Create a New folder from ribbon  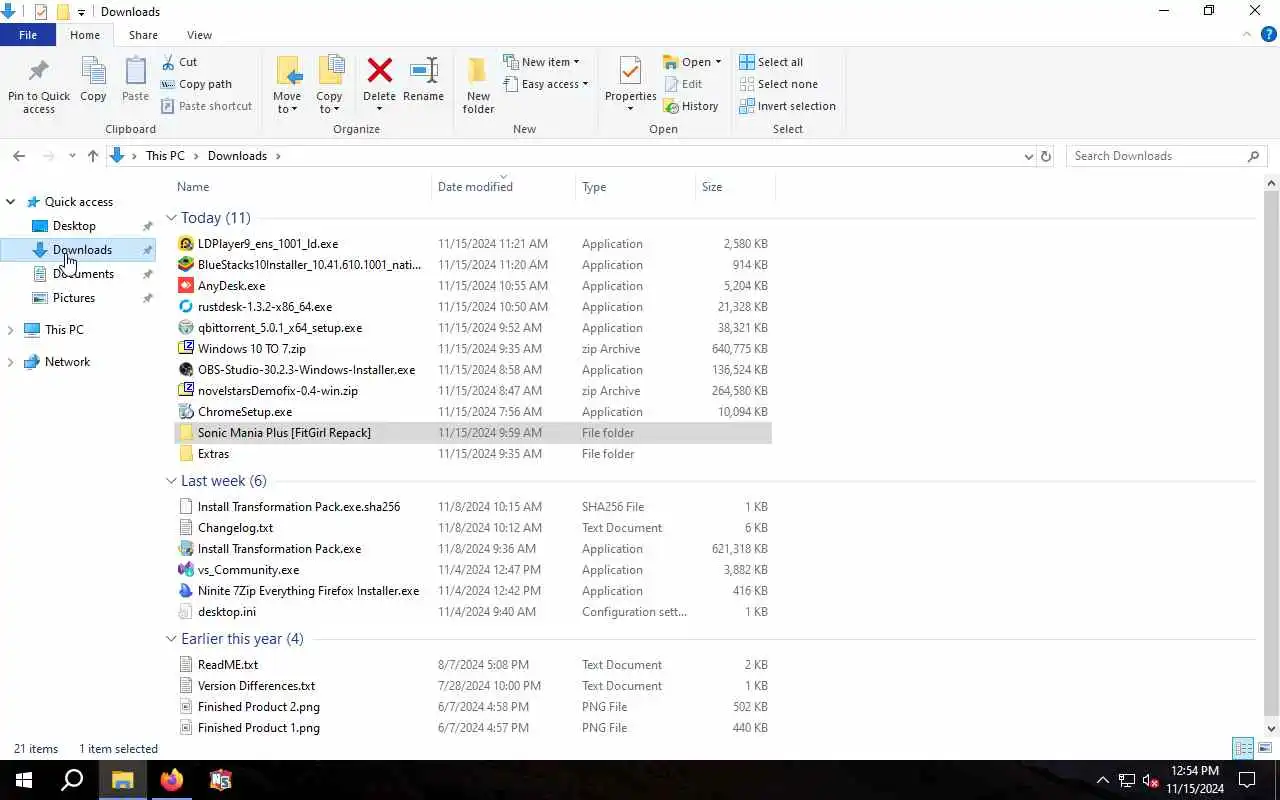[478, 85]
